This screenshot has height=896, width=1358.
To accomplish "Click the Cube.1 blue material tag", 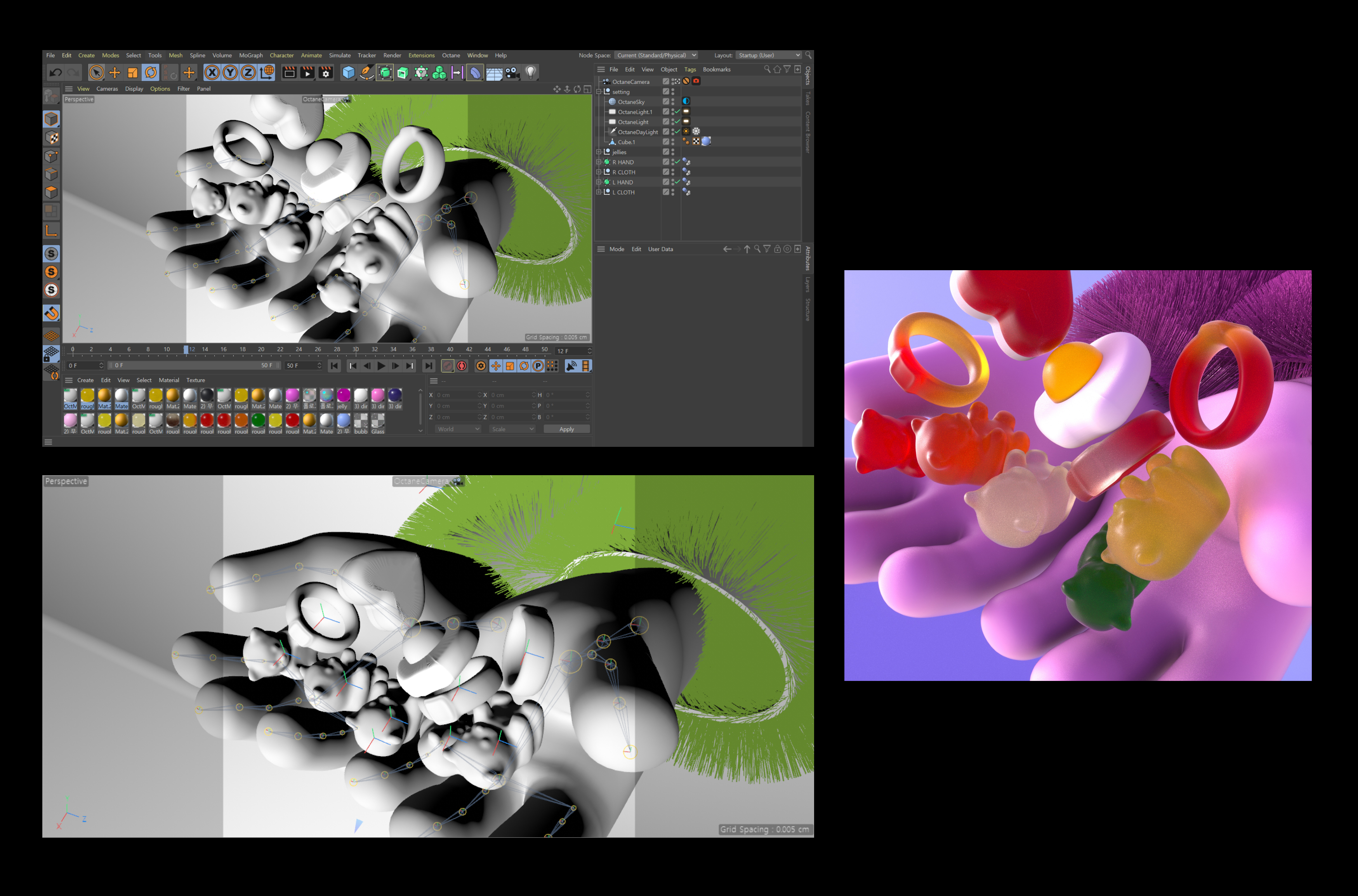I will point(706,141).
